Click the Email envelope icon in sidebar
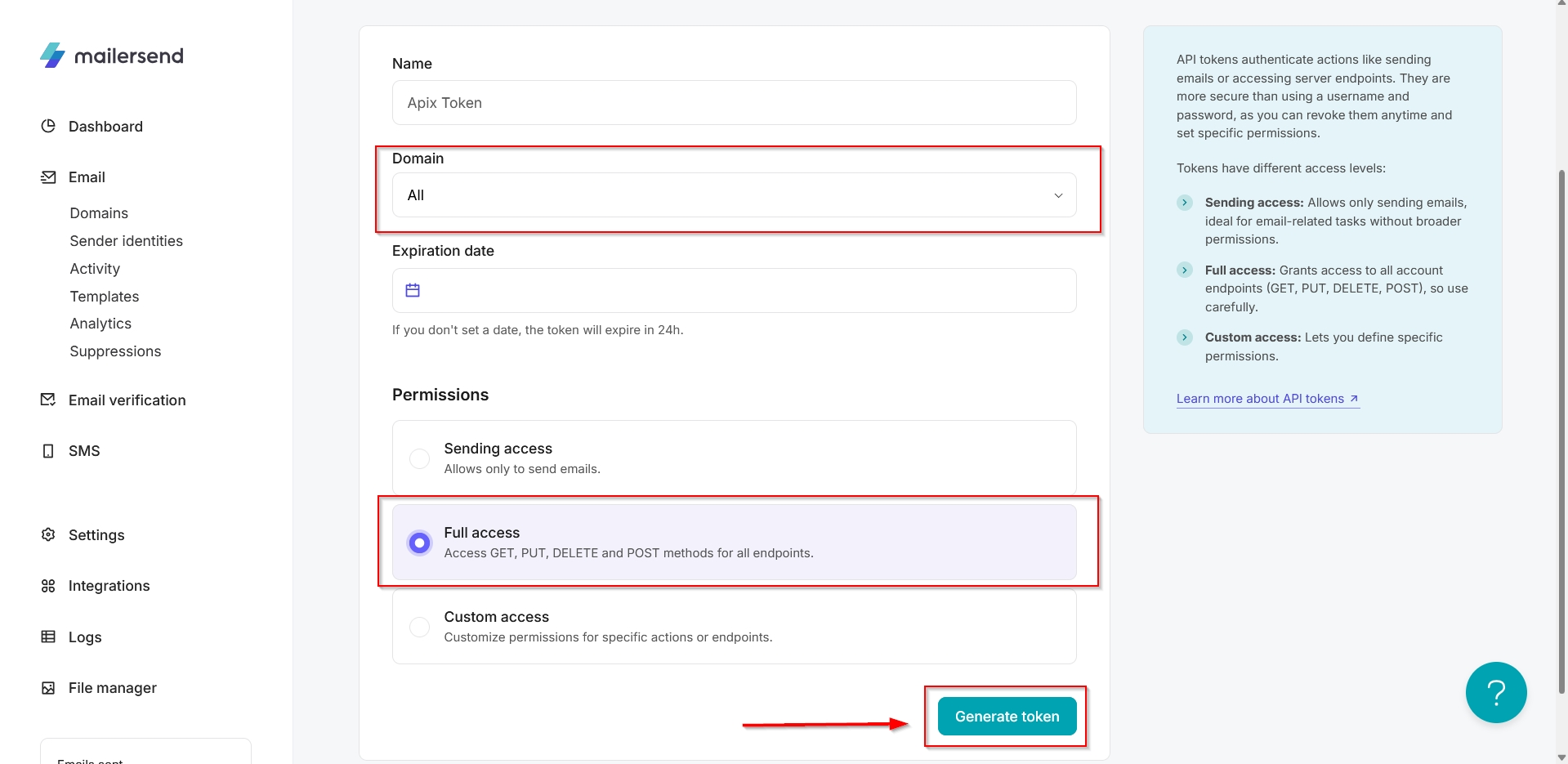Screen dimensions: 1568x764 point(48,177)
